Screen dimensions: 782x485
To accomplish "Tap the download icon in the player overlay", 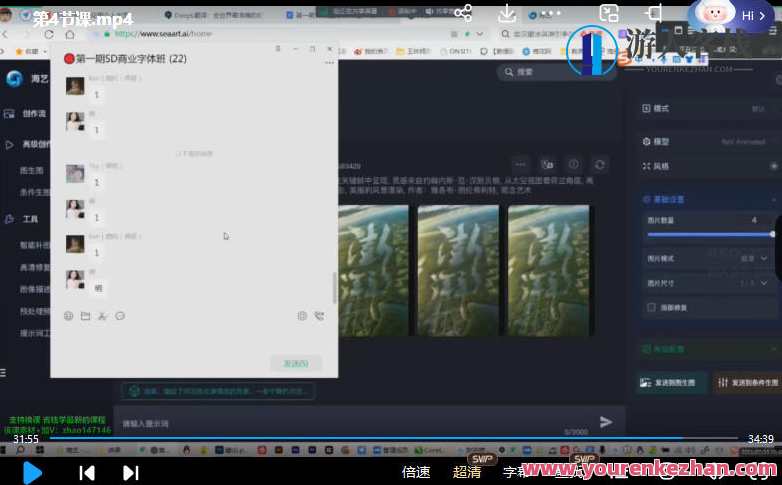I will [507, 13].
